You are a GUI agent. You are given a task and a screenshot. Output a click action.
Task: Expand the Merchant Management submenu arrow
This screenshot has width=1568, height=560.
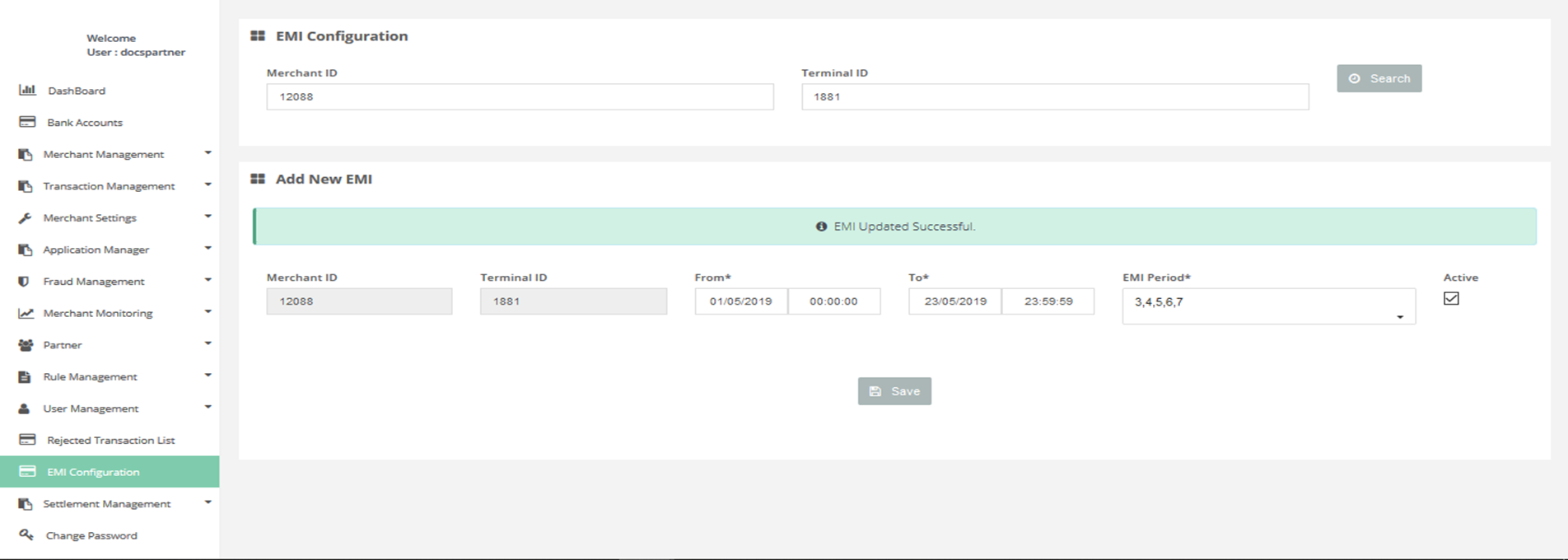click(x=208, y=153)
